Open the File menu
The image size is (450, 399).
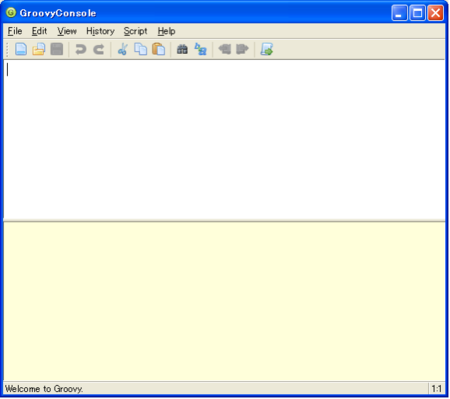[15, 31]
